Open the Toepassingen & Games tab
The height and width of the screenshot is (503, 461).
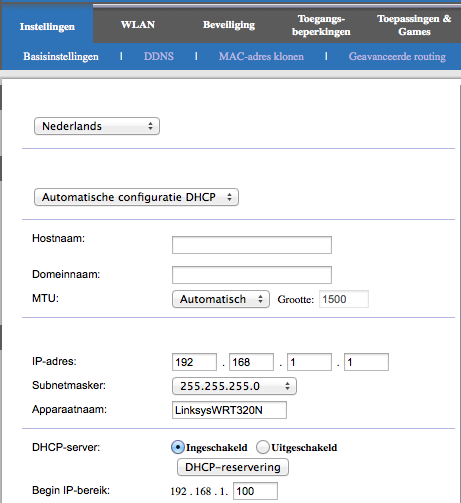(x=414, y=25)
